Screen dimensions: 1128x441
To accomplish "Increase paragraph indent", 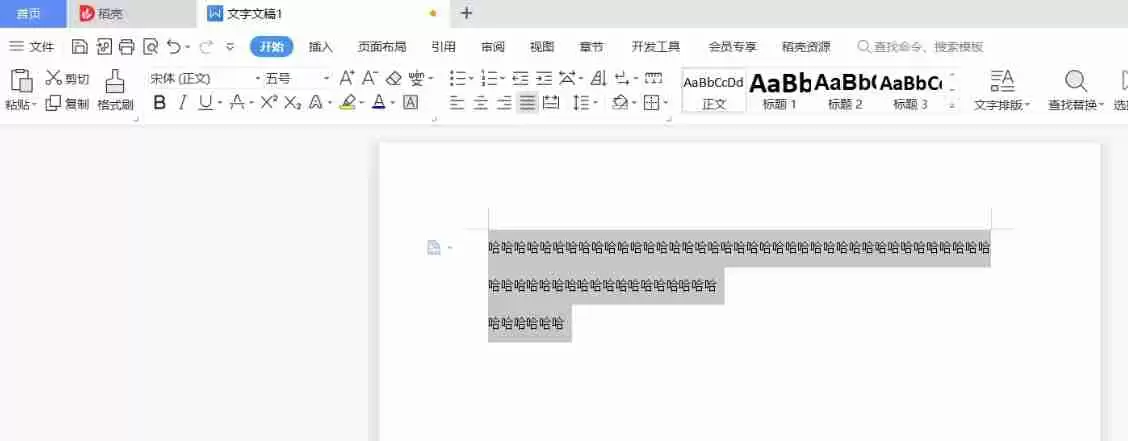I will [x=545, y=78].
